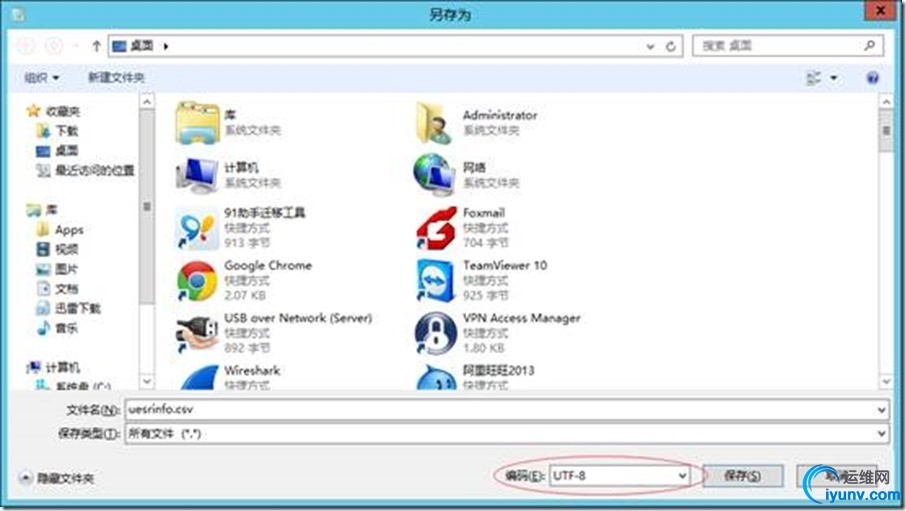Viewport: 906px width, 511px height.
Task: Go up one folder level
Action: (x=96, y=46)
